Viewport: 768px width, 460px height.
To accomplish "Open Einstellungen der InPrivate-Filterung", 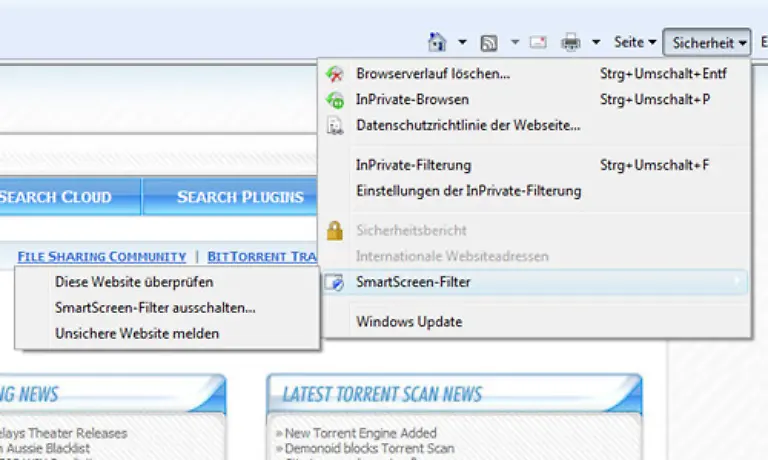I will 535,191.
